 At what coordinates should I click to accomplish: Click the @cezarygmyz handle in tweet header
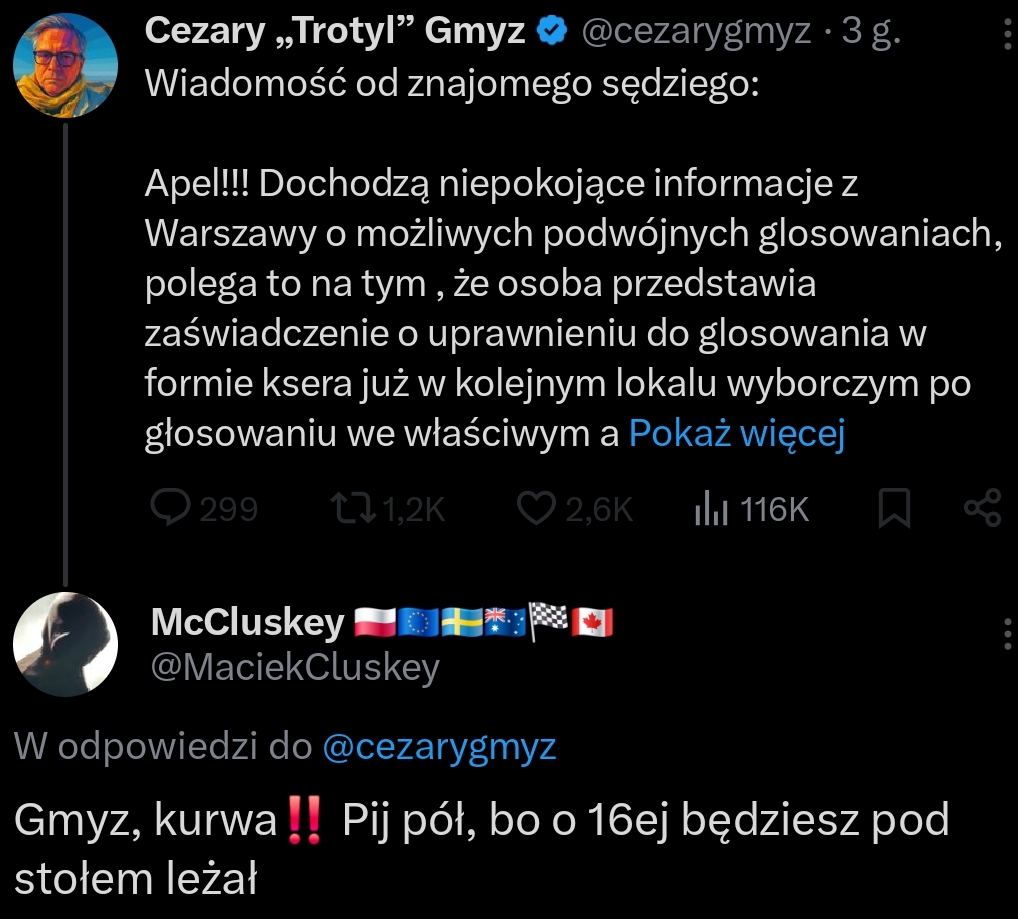point(696,32)
